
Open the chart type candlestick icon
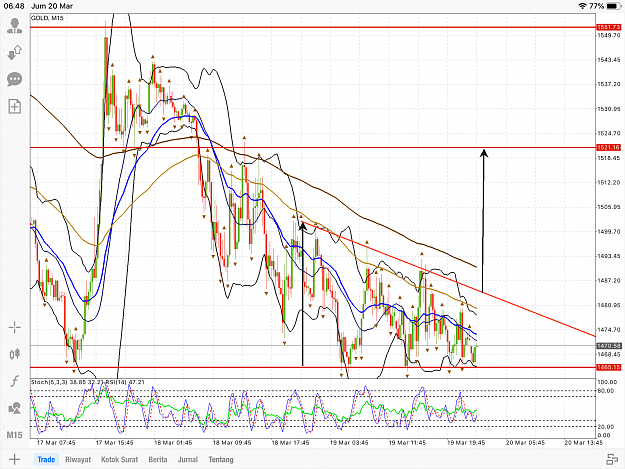pyautogui.click(x=15, y=354)
